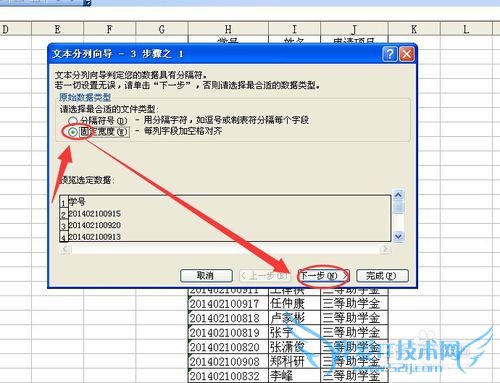Click preview scrollbar down arrow
The image size is (500, 383).
coord(398,236)
